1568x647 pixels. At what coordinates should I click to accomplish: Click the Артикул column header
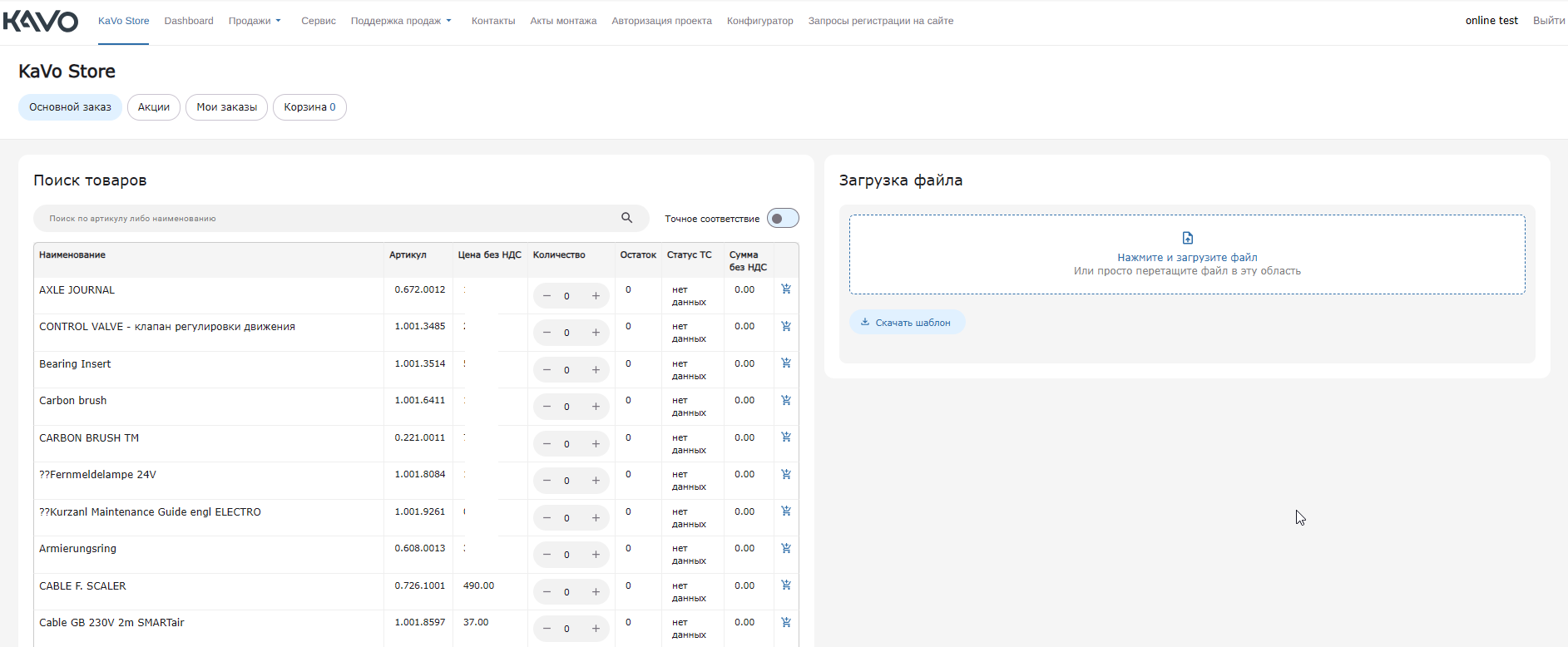pyautogui.click(x=408, y=255)
